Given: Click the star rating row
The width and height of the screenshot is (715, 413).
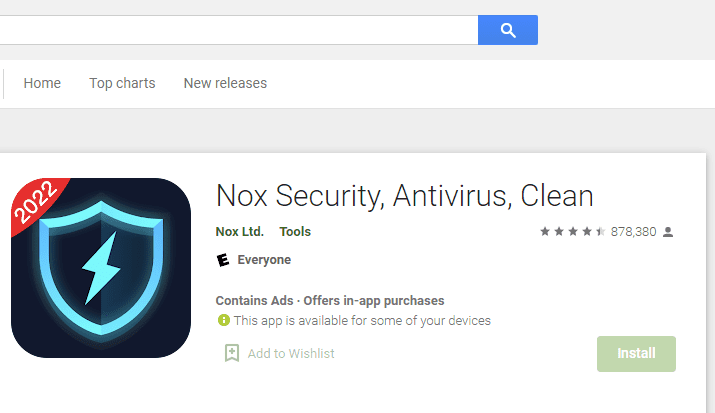Looking at the screenshot, I should coord(573,232).
